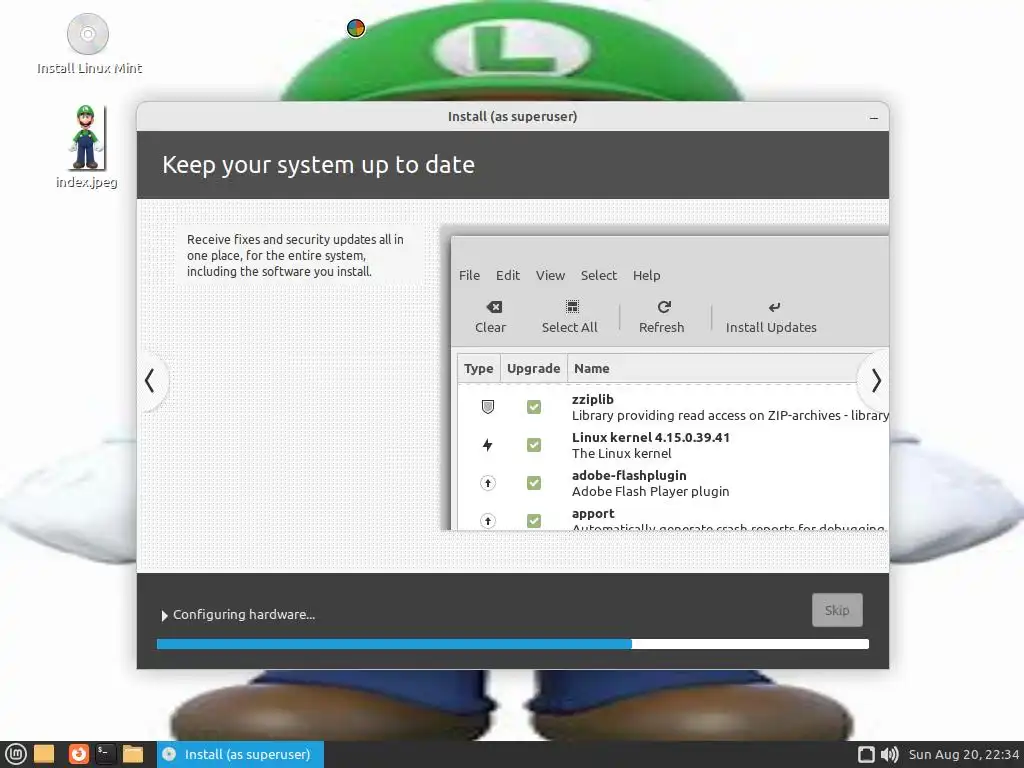Screen dimensions: 1024x768
Task: Click the Type column header
Action: (x=479, y=368)
